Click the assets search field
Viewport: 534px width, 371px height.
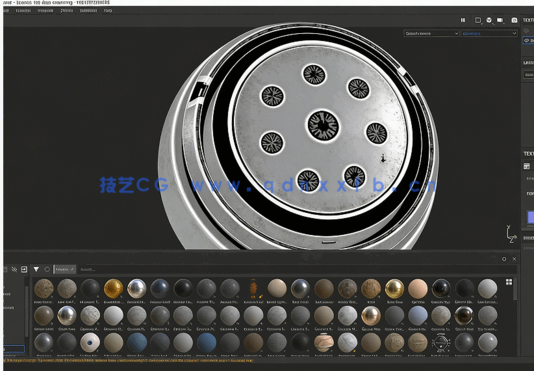[296, 269]
